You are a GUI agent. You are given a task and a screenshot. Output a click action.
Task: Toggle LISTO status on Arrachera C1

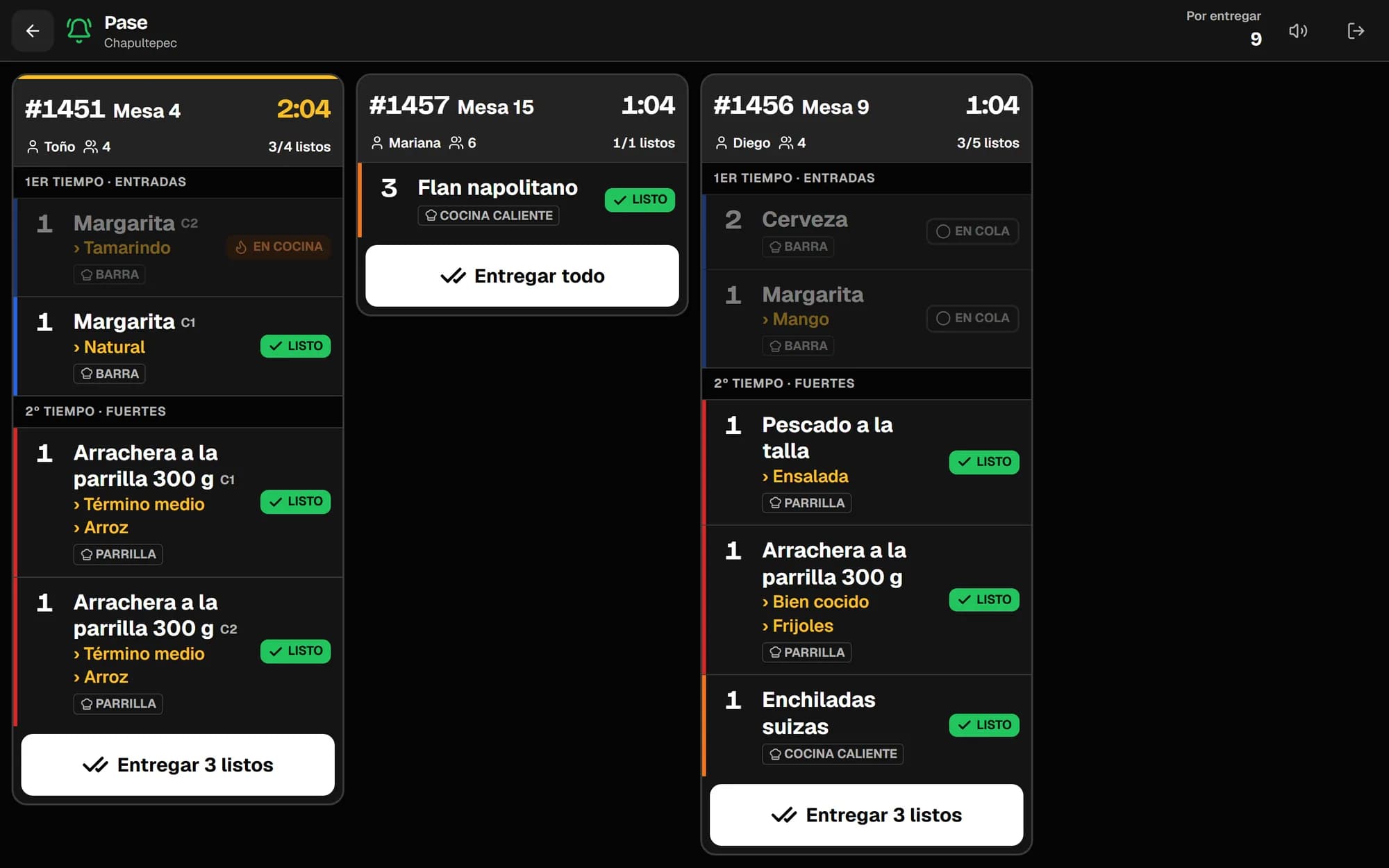295,501
